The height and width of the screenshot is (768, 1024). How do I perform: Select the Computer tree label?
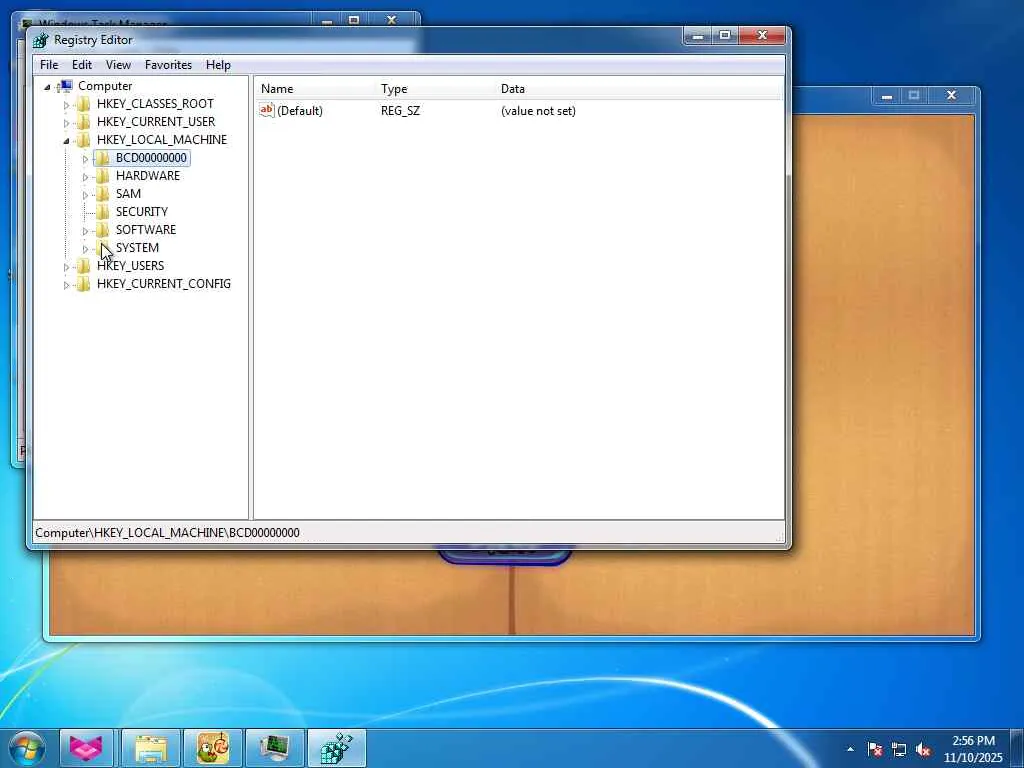click(105, 86)
